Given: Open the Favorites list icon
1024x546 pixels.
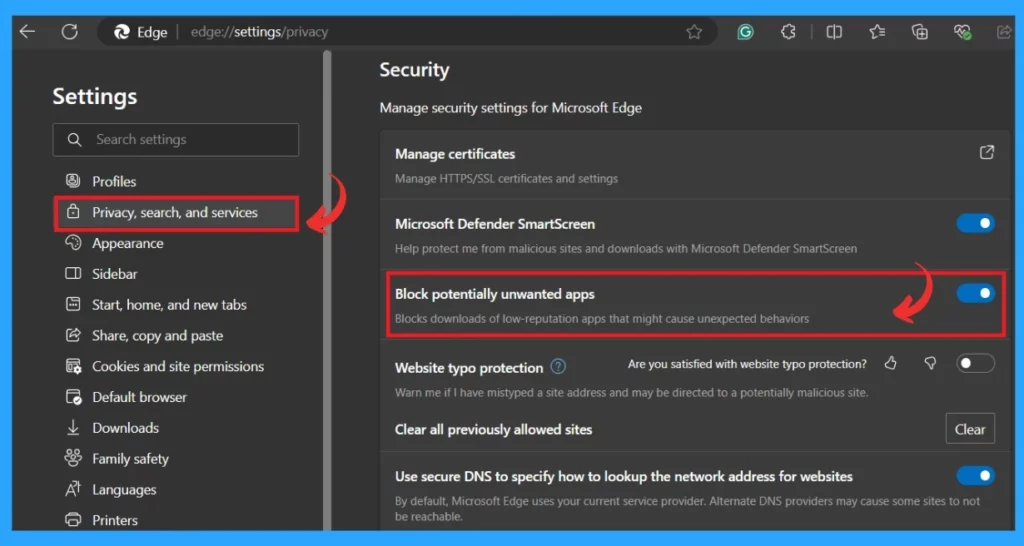Looking at the screenshot, I should pyautogui.click(x=877, y=31).
